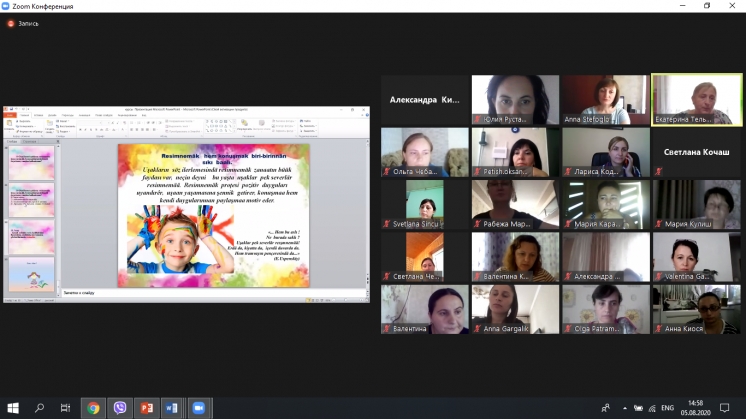Screen dimensions: 746x419
Task: Open Google Chrome from the taskbar
Action: [x=93, y=407]
